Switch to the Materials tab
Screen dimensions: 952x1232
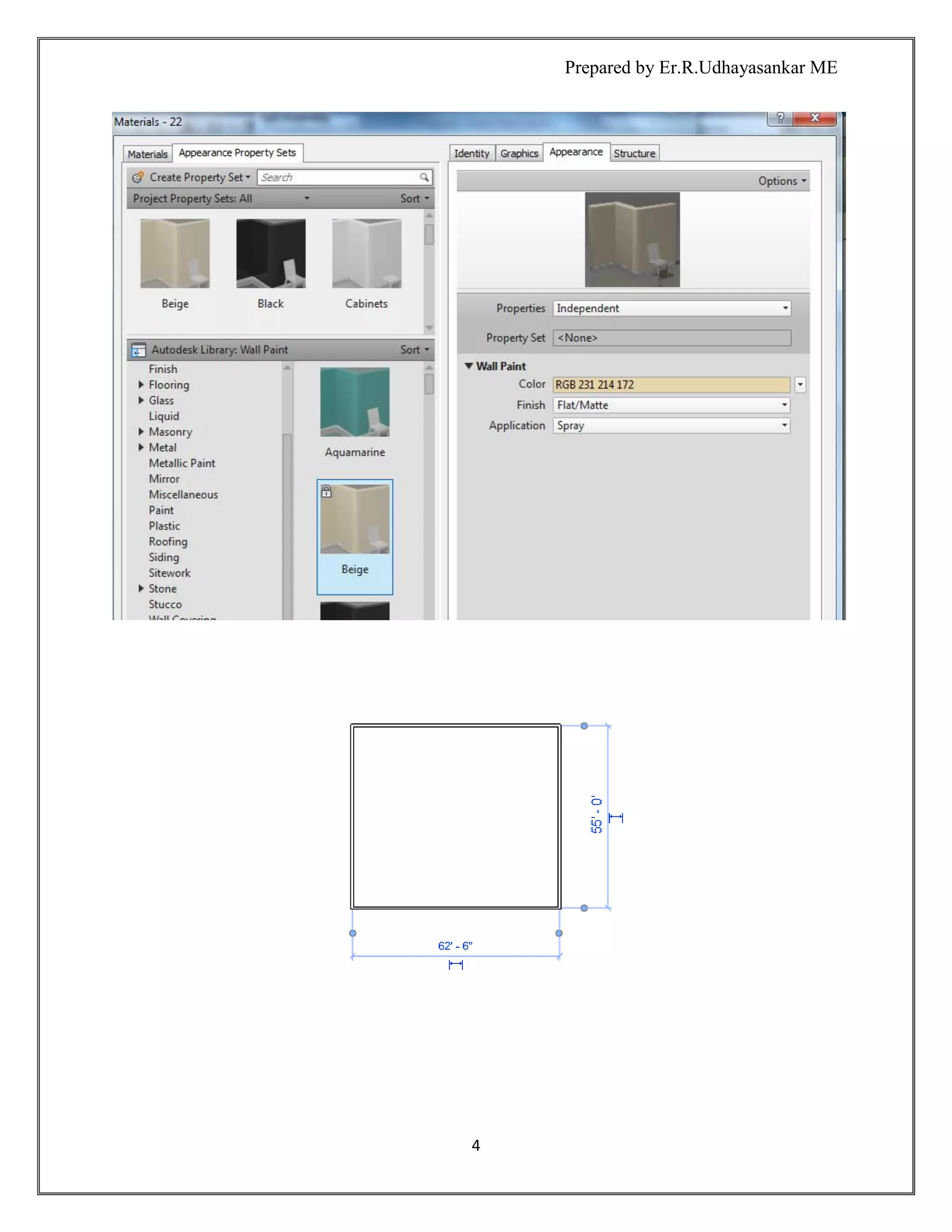pyautogui.click(x=147, y=154)
